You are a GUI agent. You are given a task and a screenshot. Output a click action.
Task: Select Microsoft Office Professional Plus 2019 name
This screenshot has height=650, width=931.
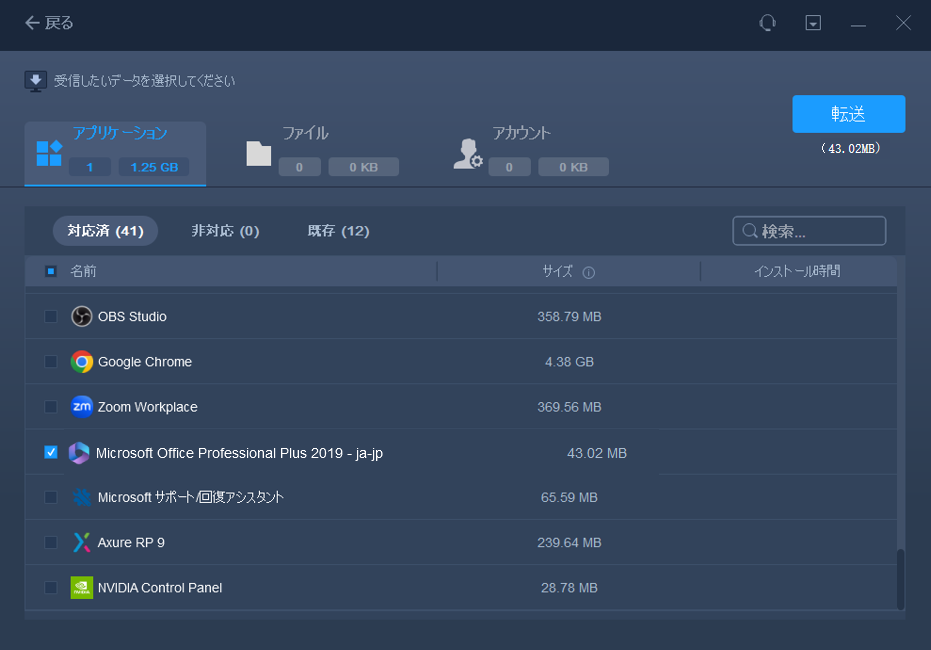click(x=239, y=453)
